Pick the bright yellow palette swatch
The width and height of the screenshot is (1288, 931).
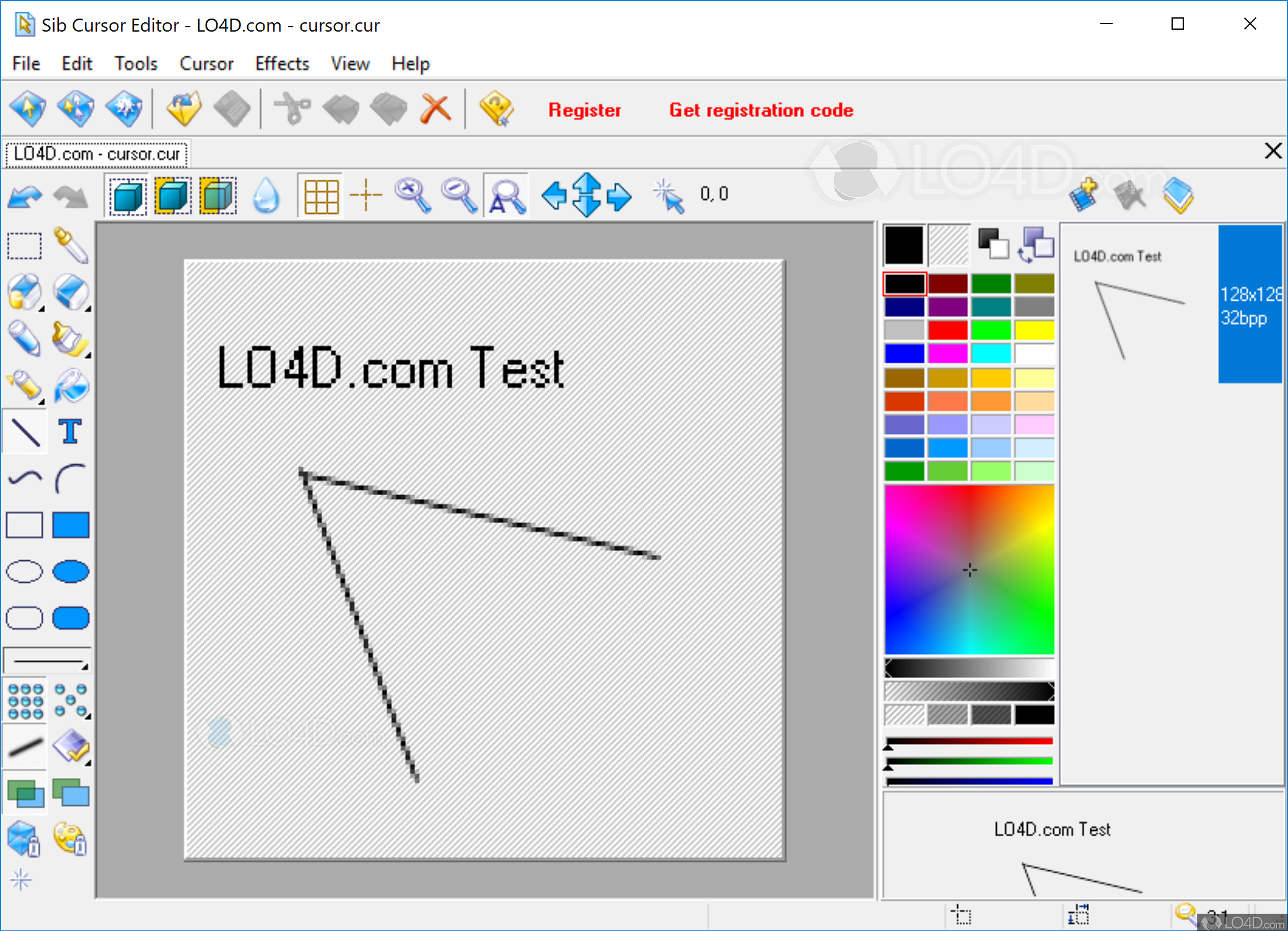[x=1034, y=330]
